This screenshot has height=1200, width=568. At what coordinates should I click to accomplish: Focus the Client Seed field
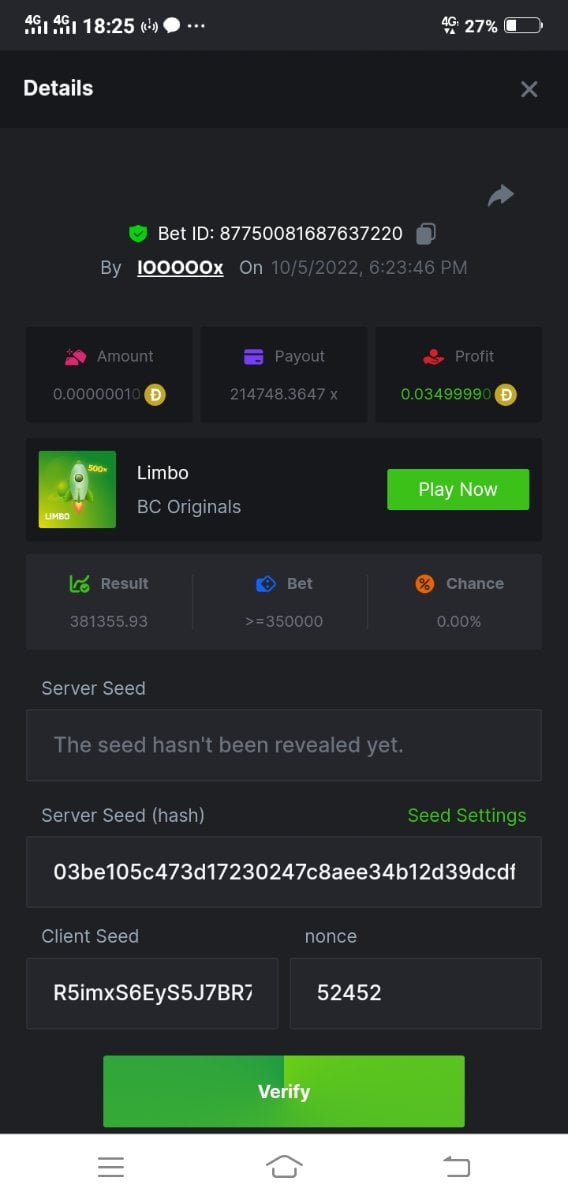pos(152,993)
